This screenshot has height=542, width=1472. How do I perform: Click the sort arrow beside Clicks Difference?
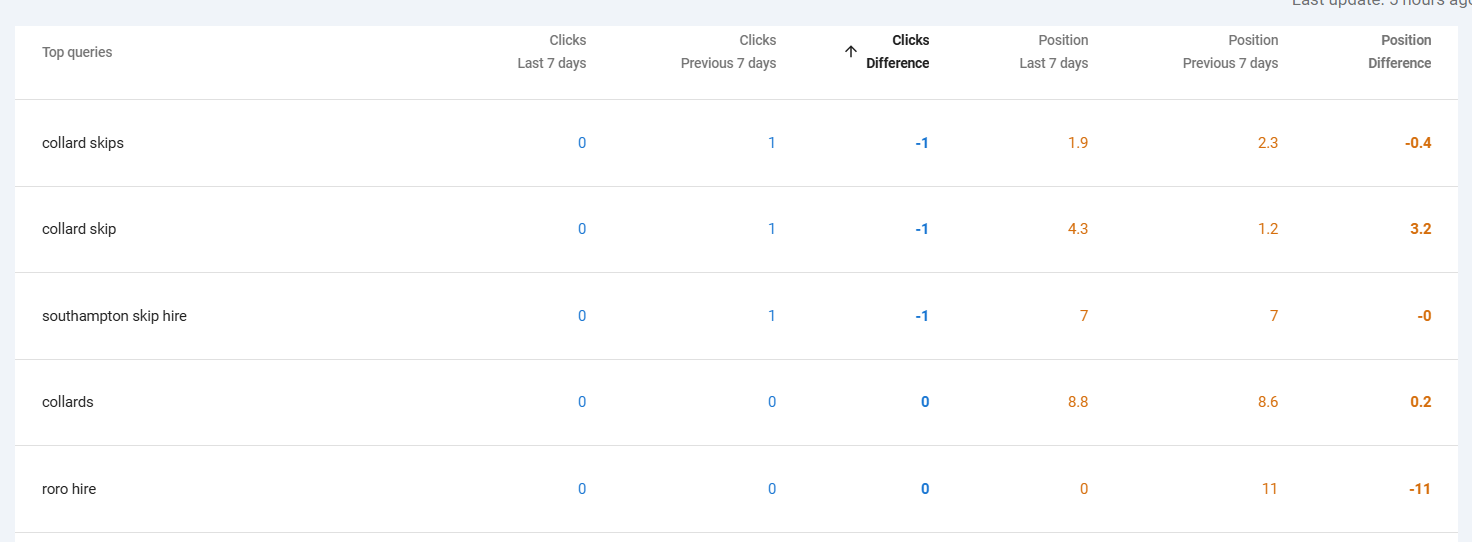coord(851,52)
